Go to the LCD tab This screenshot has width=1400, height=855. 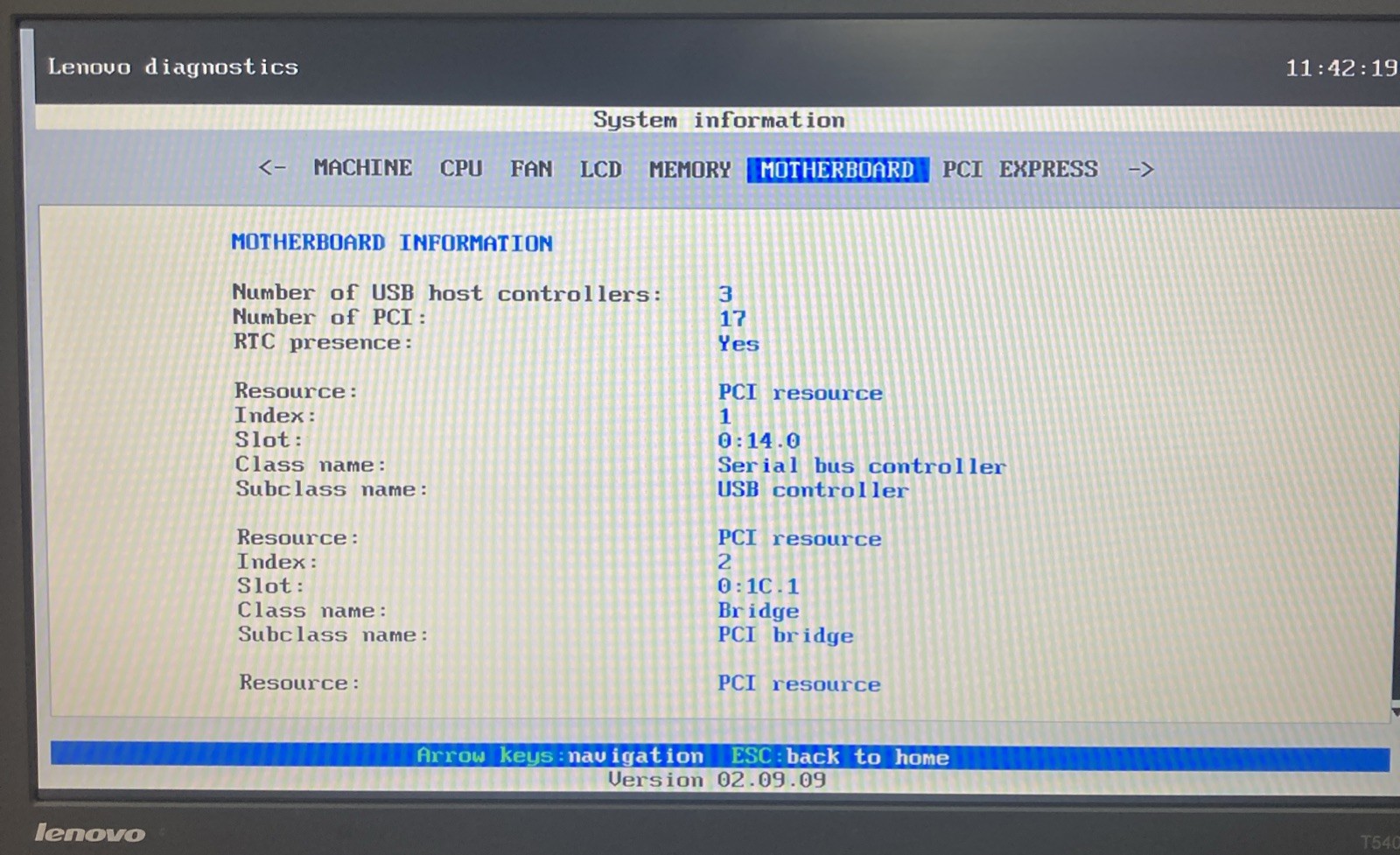[600, 169]
